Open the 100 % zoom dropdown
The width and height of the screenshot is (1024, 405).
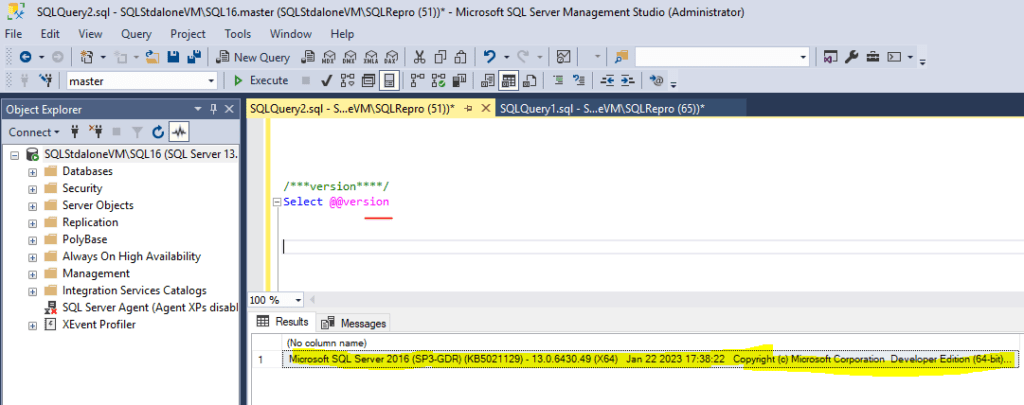299,300
